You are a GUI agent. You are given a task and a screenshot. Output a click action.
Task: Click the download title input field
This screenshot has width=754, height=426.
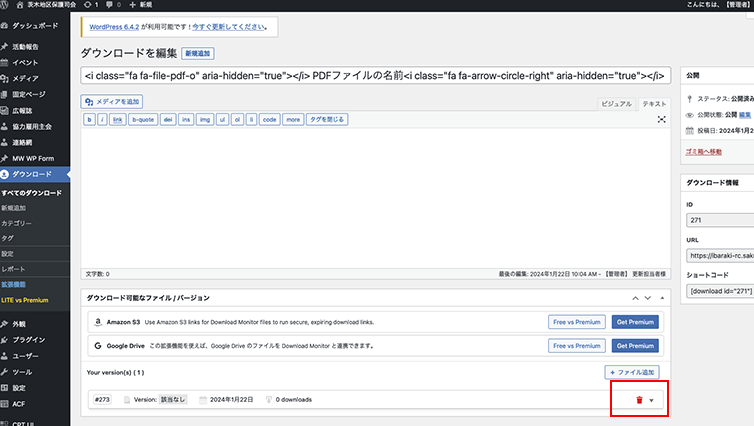coord(375,76)
